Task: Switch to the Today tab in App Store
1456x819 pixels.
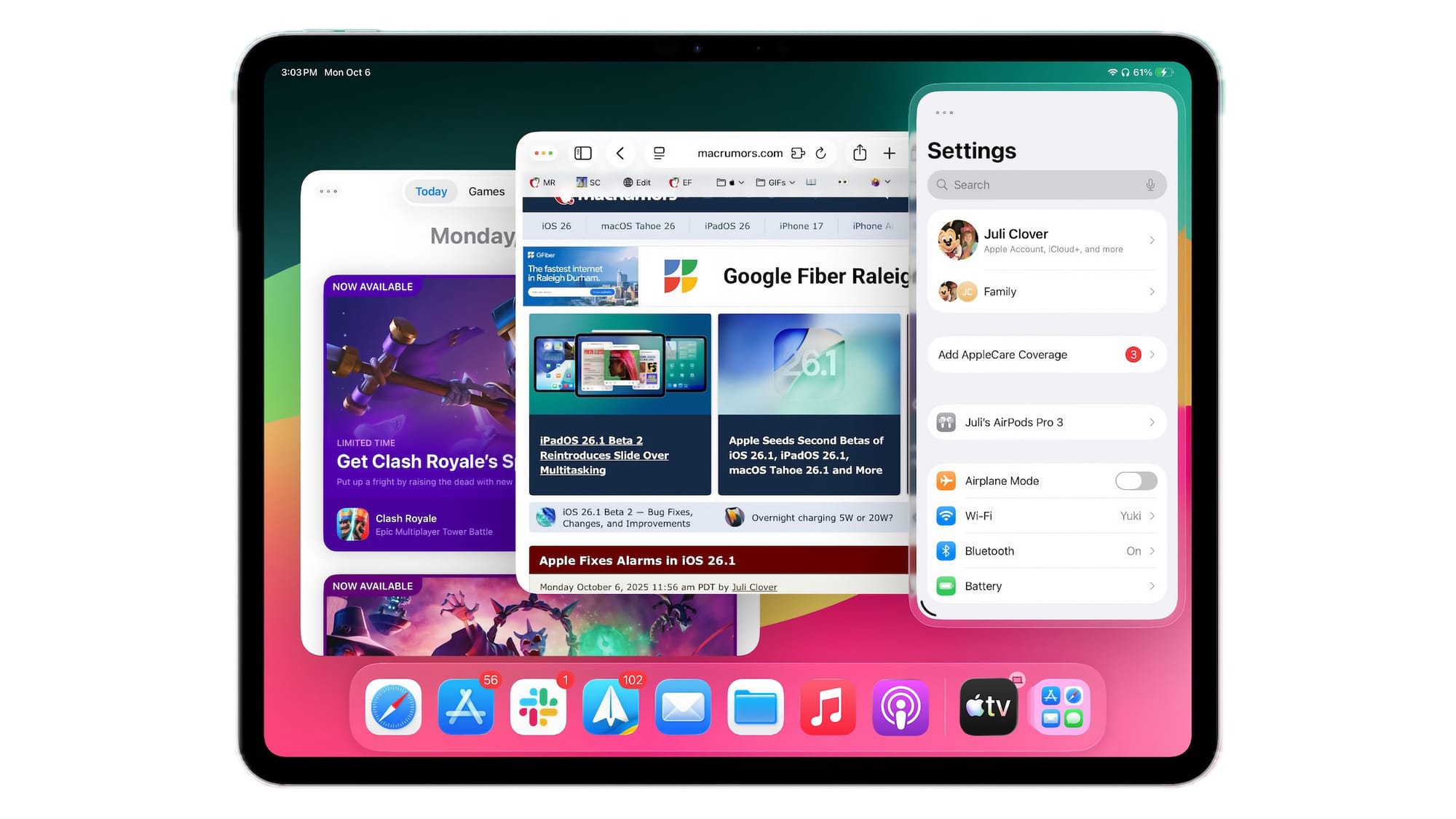Action: tap(431, 191)
